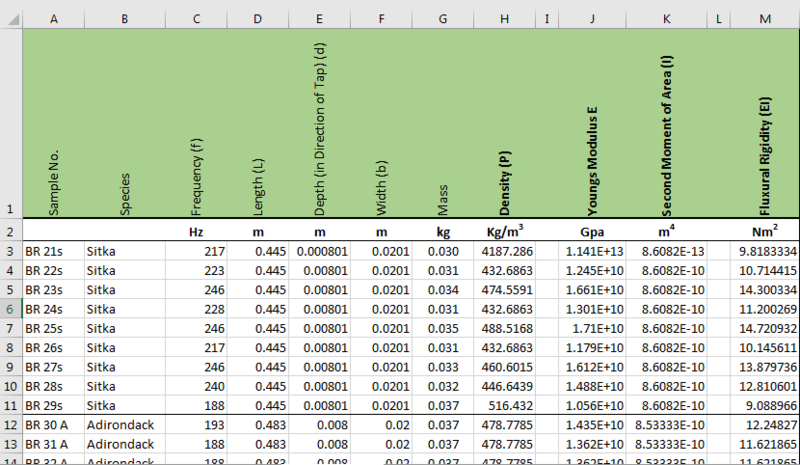Click the 'Length (L)' header cell
The height and width of the screenshot is (465, 800).
click(x=258, y=123)
